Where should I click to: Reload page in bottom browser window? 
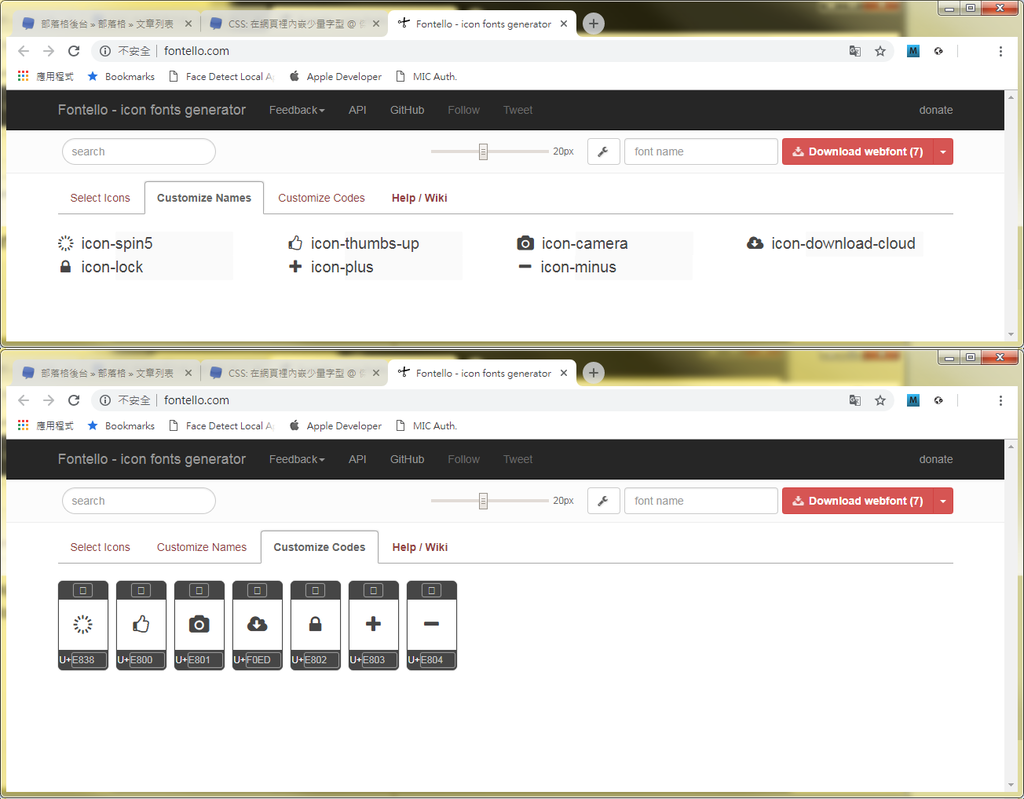74,400
